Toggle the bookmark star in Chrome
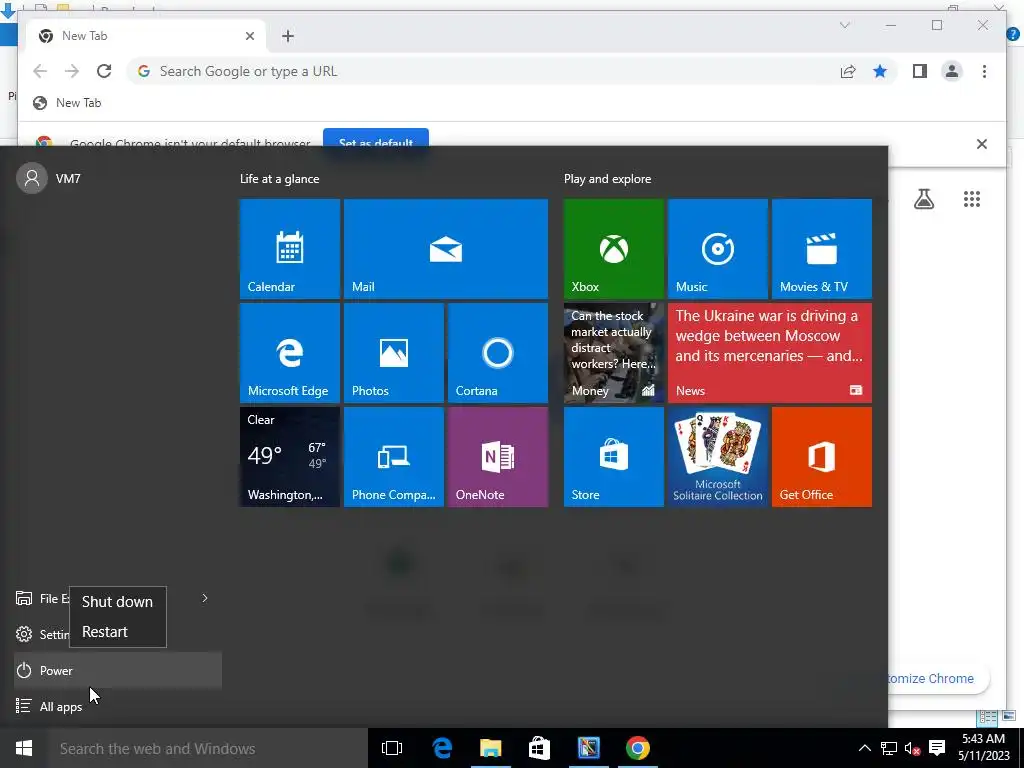 coord(880,71)
